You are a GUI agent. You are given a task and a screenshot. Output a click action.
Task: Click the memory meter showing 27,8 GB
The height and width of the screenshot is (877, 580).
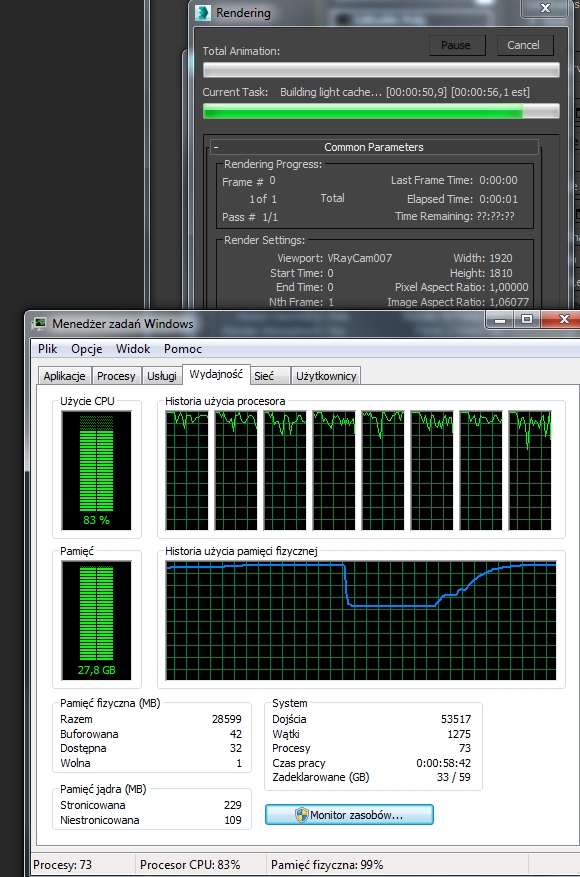point(96,620)
